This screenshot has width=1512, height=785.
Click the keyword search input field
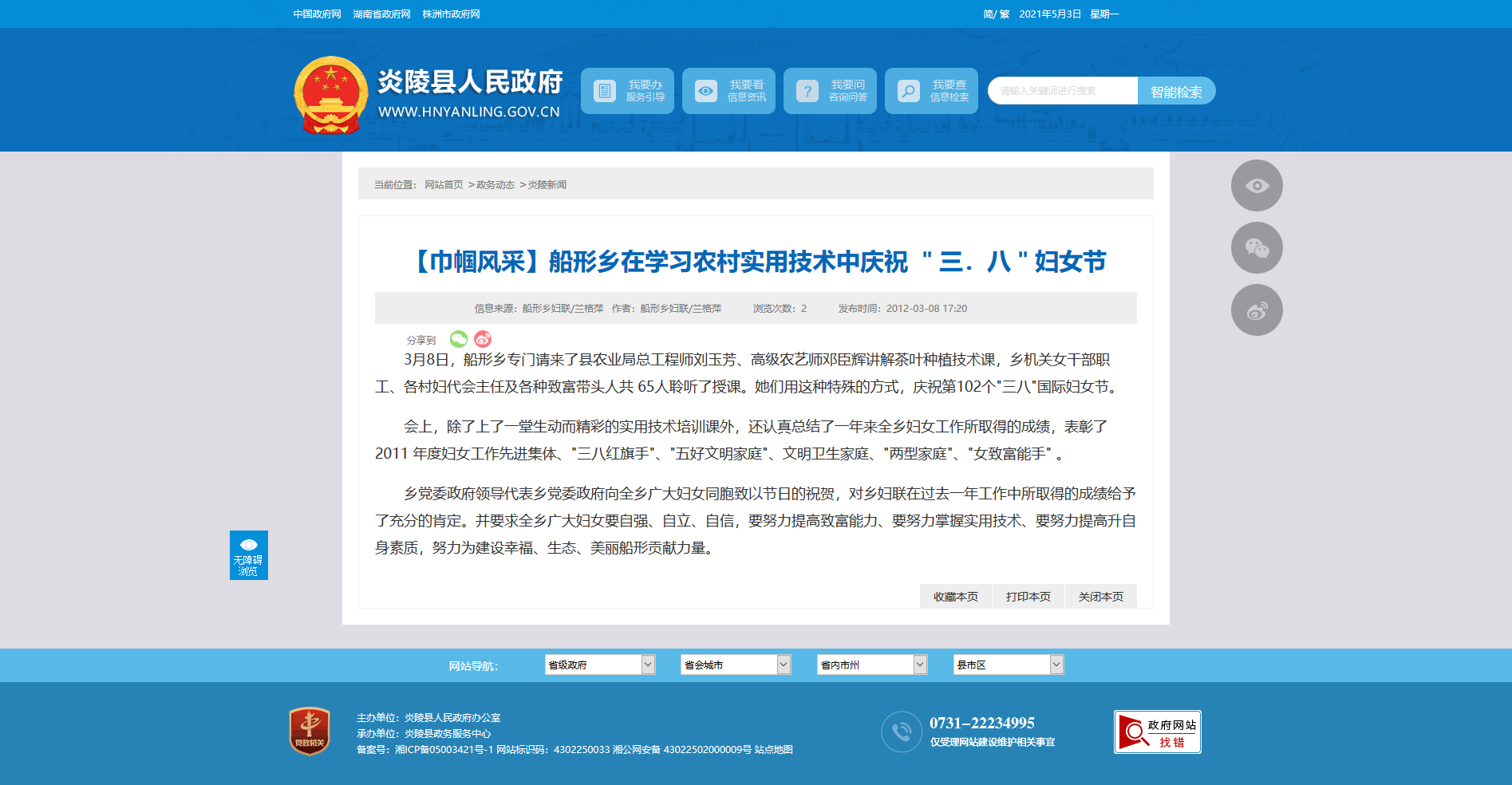point(1063,91)
